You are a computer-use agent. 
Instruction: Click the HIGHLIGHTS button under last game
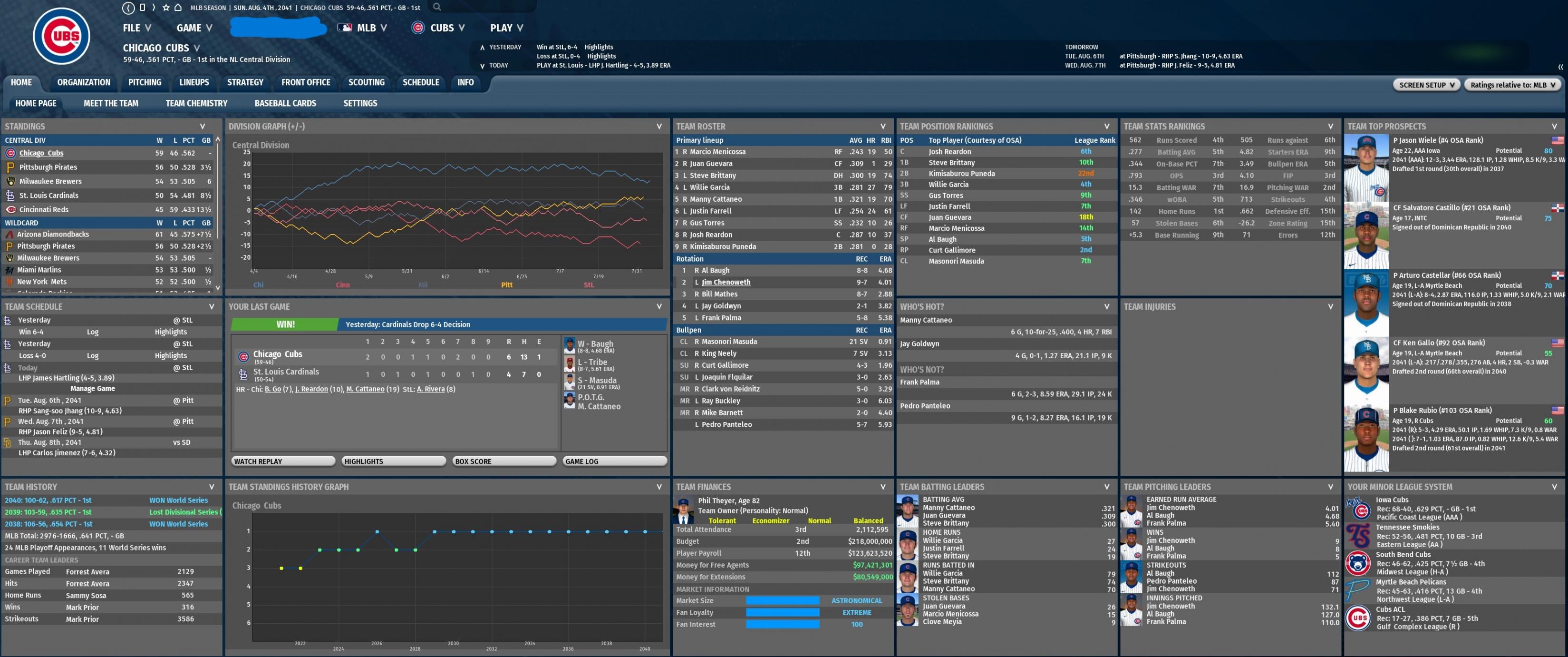[394, 461]
